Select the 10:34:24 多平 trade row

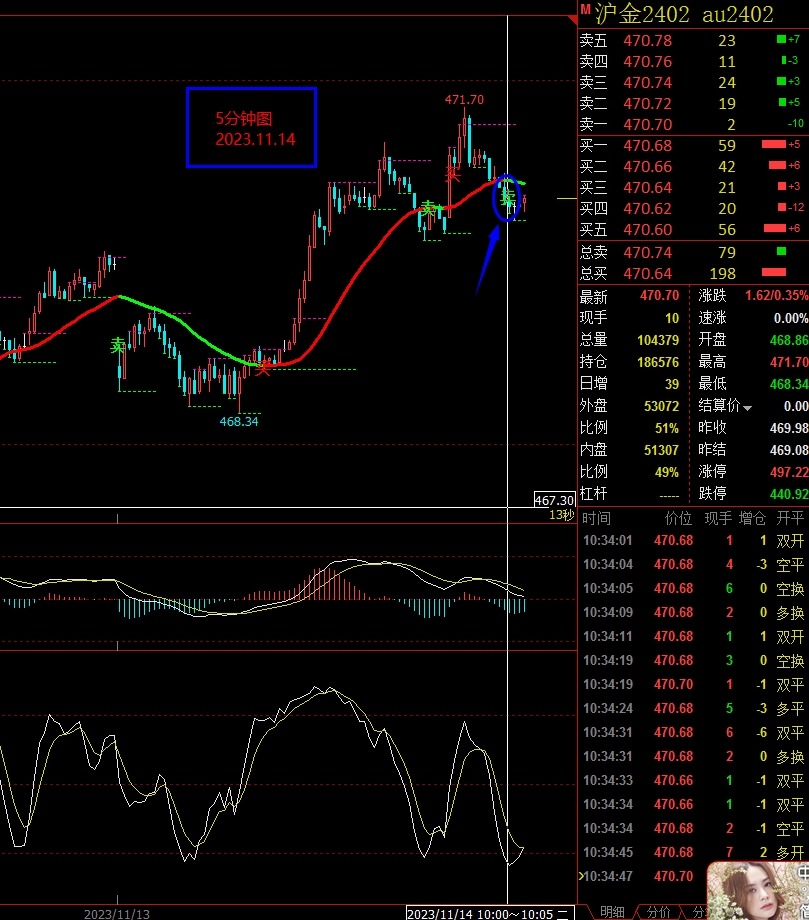tap(693, 709)
